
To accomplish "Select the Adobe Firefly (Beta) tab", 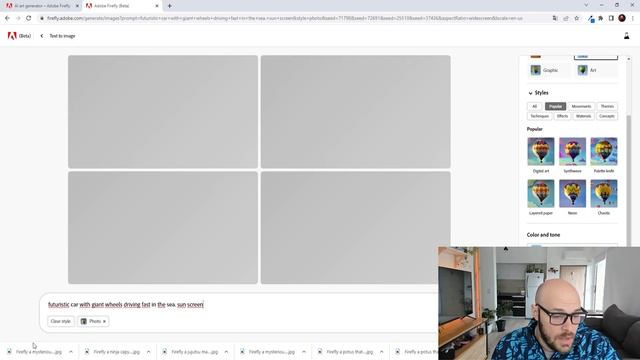I will pos(122,6).
